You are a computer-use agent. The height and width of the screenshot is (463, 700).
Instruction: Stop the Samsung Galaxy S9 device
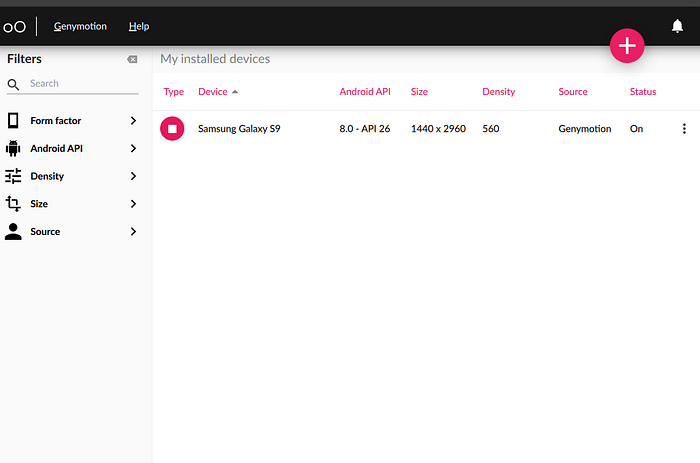coord(172,129)
